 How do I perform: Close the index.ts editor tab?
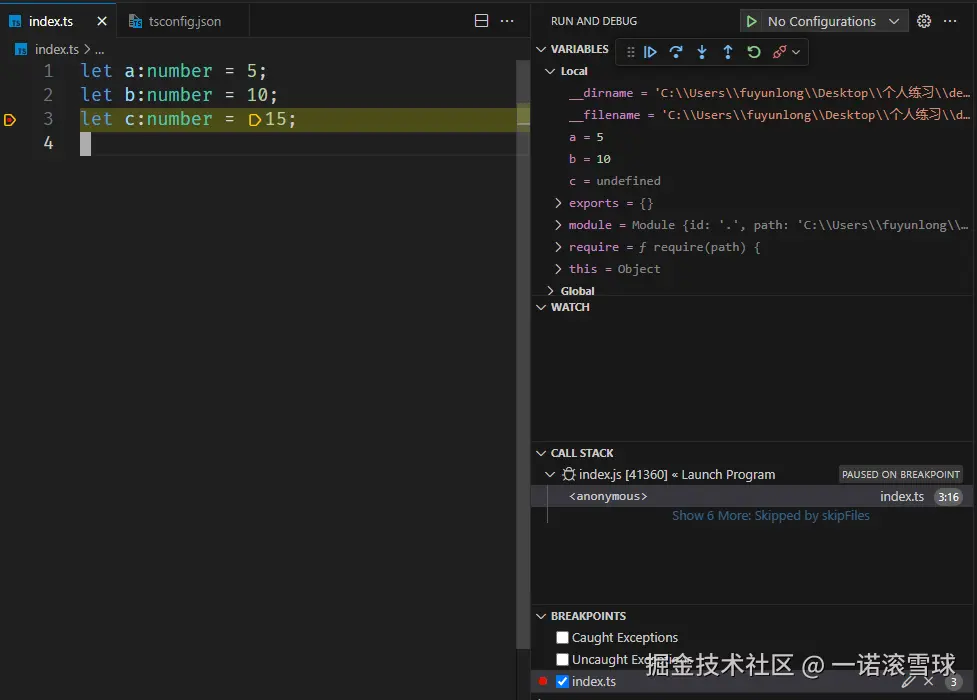click(x=101, y=21)
